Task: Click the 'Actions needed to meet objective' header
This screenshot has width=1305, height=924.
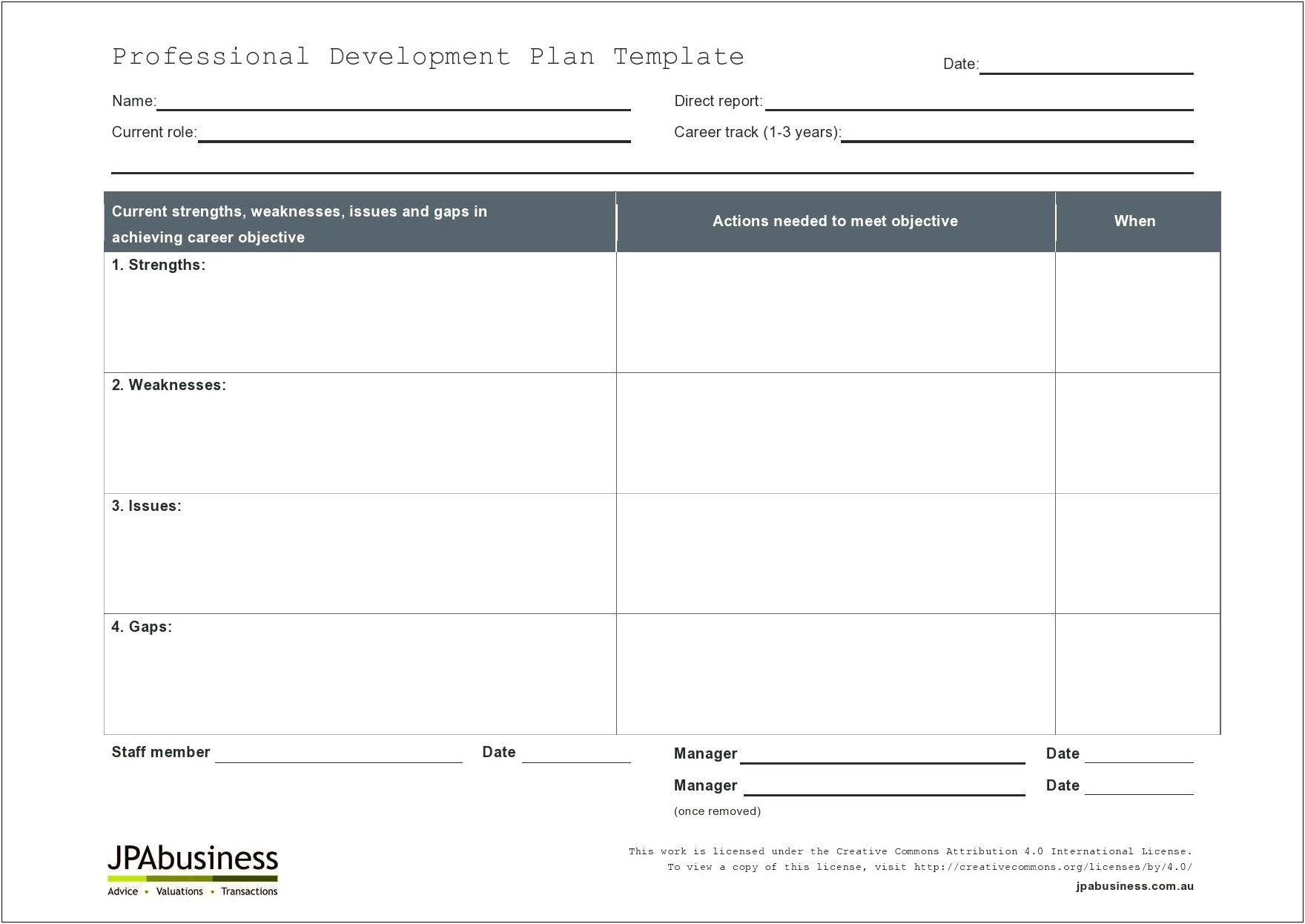Action: (x=835, y=221)
